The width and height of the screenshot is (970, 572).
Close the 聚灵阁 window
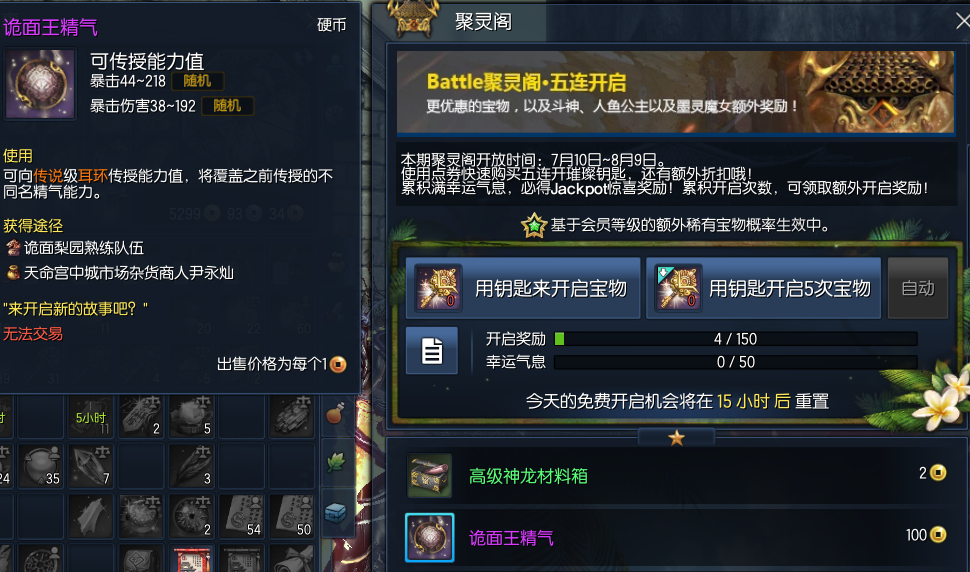tap(963, 22)
